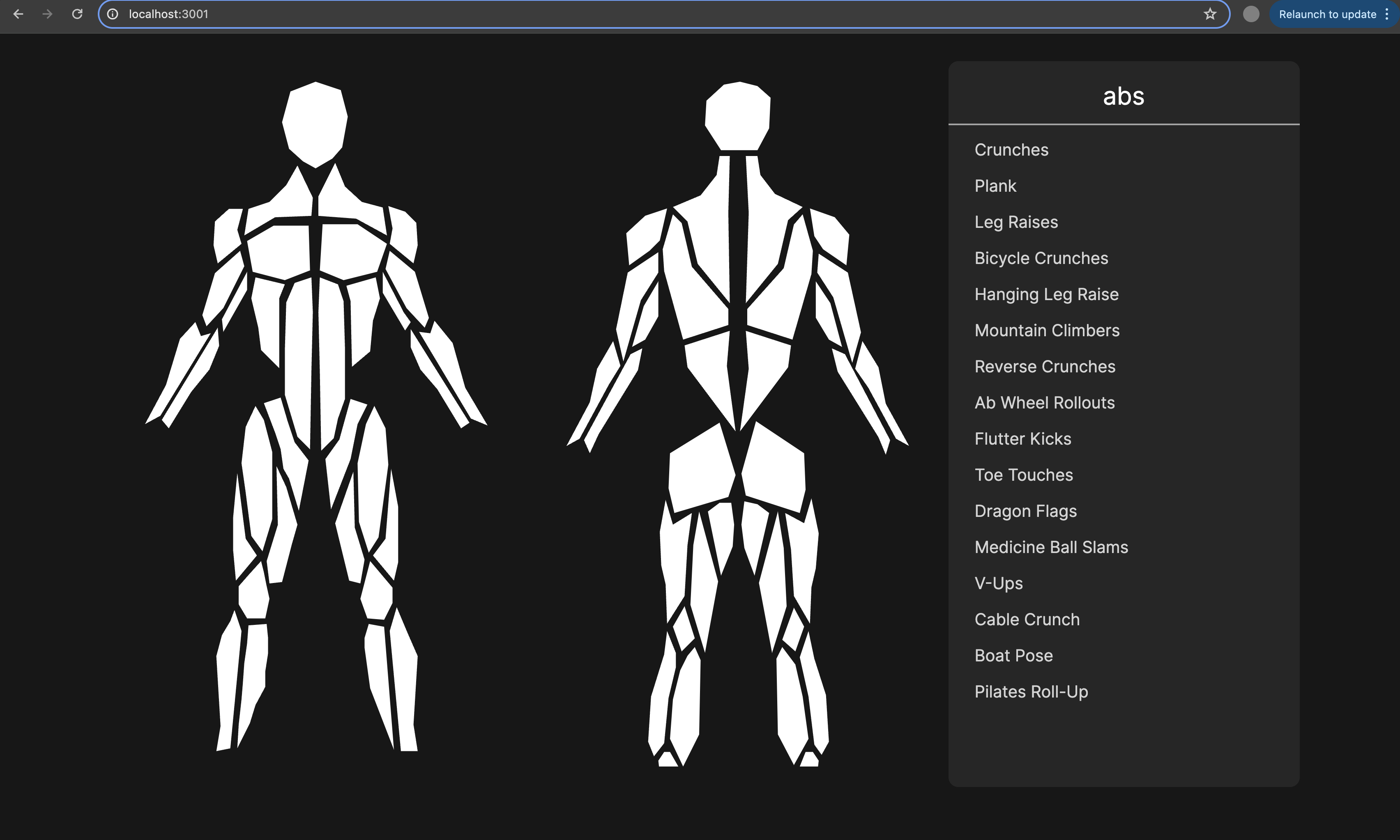The width and height of the screenshot is (1400, 840).
Task: Select Pilates Roll-Up at list bottom
Action: coord(1031,692)
